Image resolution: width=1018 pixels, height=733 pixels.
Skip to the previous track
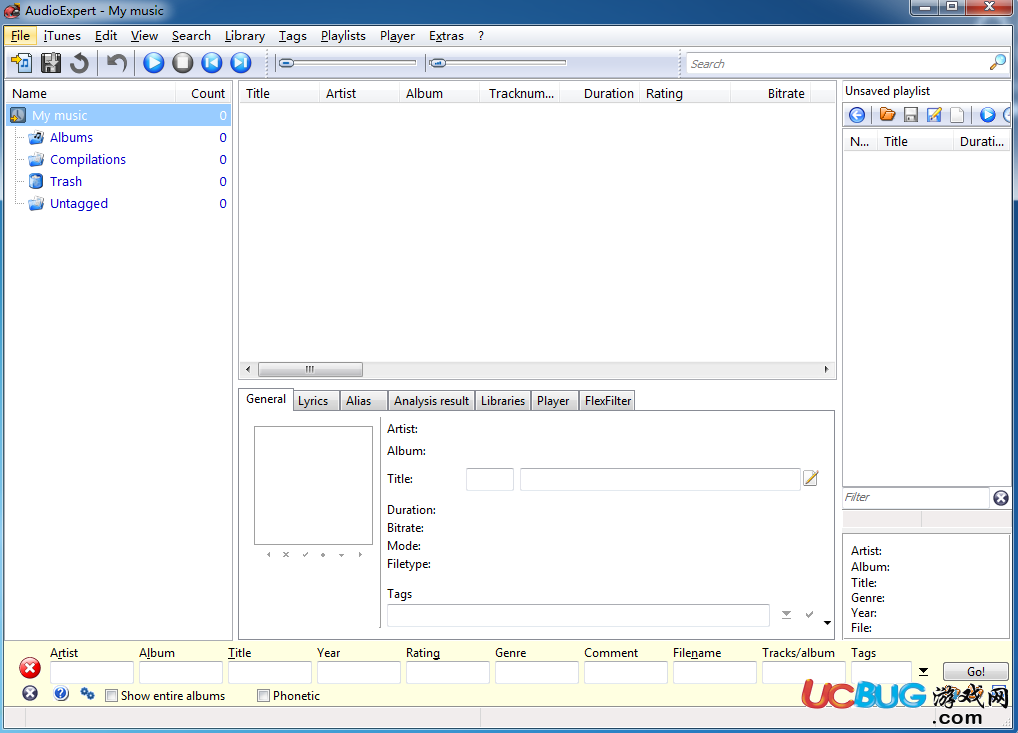click(212, 63)
